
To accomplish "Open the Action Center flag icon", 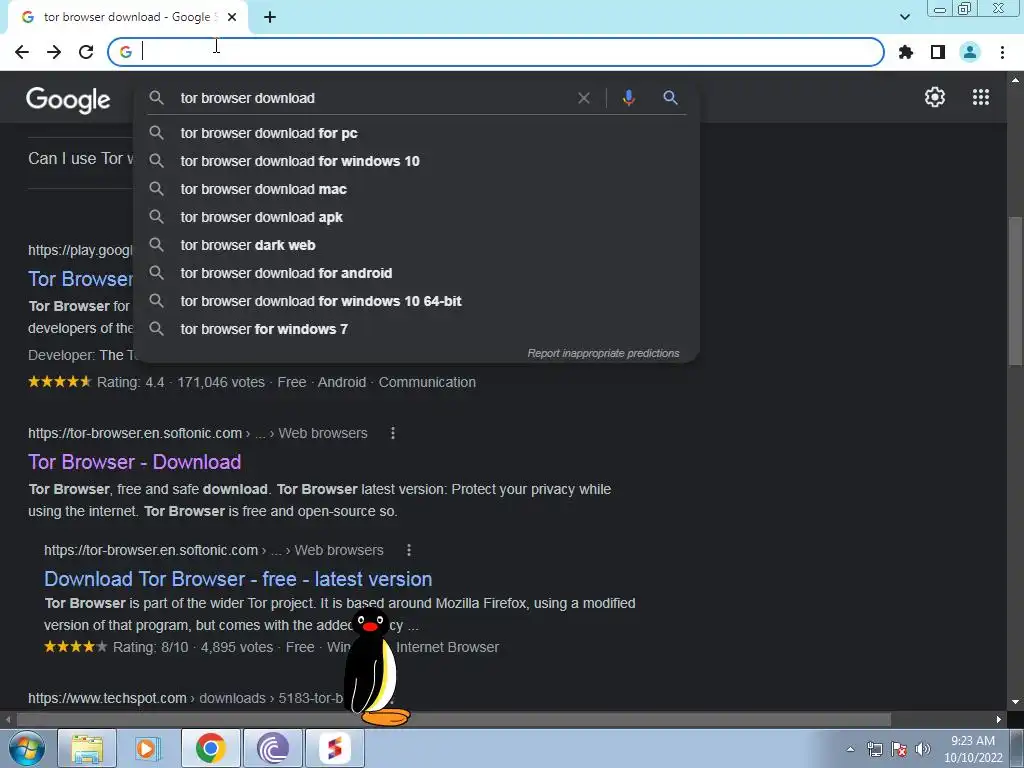I will coord(899,749).
